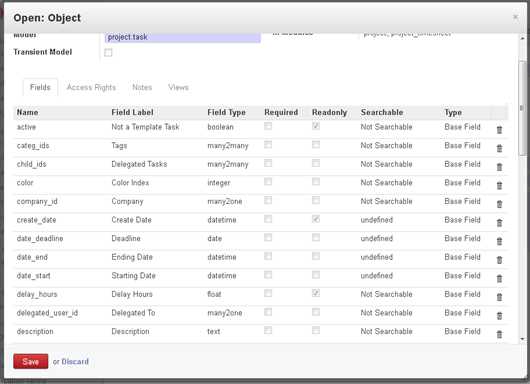Toggle Readonly checkbox for delay_hours
The height and width of the screenshot is (384, 530).
pos(316,293)
